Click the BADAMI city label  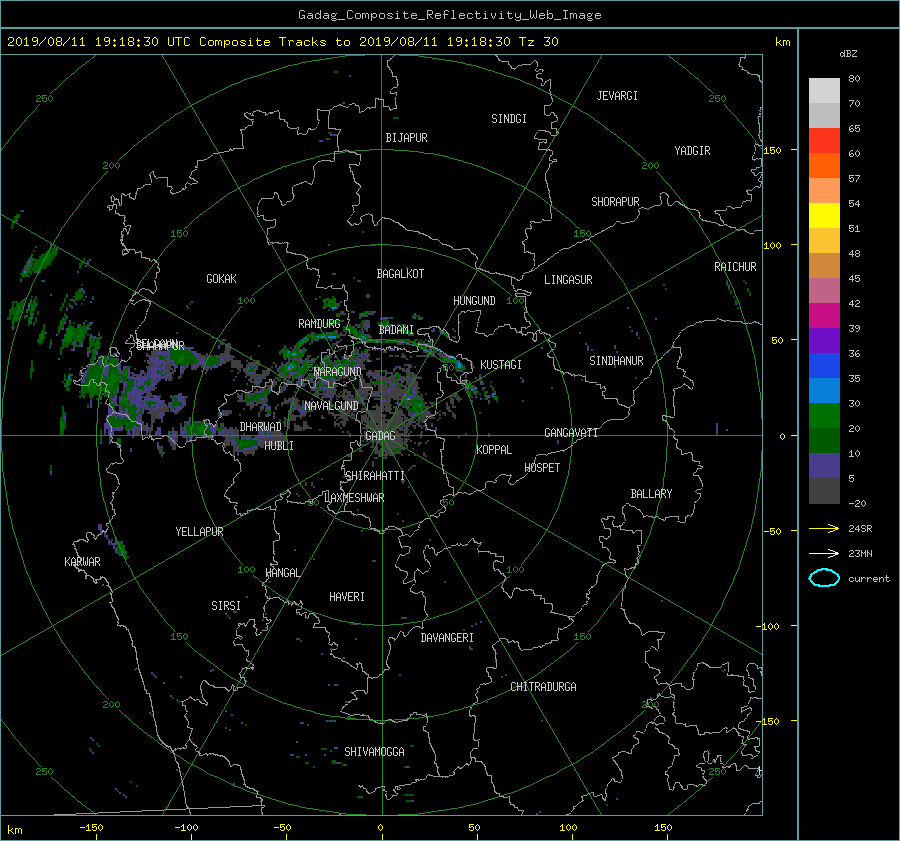396,330
